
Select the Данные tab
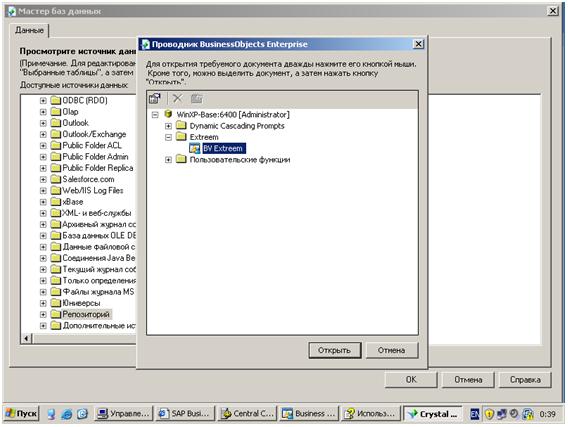(x=29, y=30)
